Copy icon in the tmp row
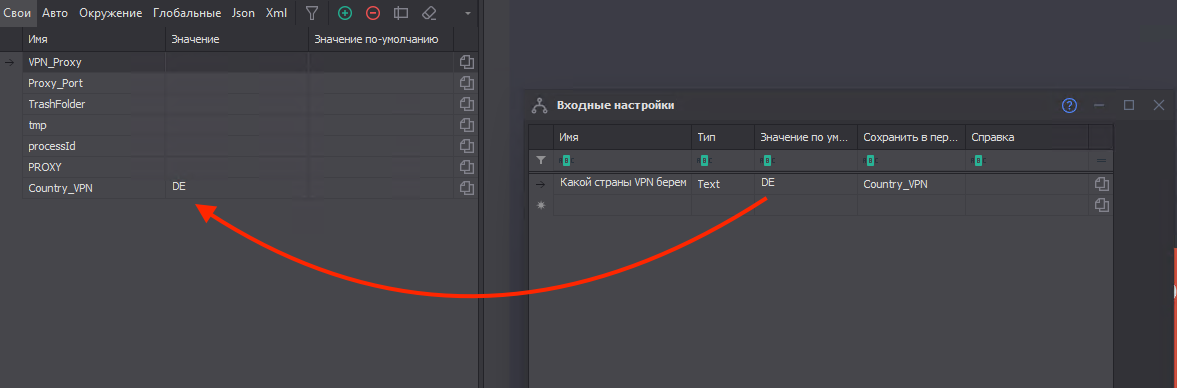The width and height of the screenshot is (1177, 388). (466, 125)
